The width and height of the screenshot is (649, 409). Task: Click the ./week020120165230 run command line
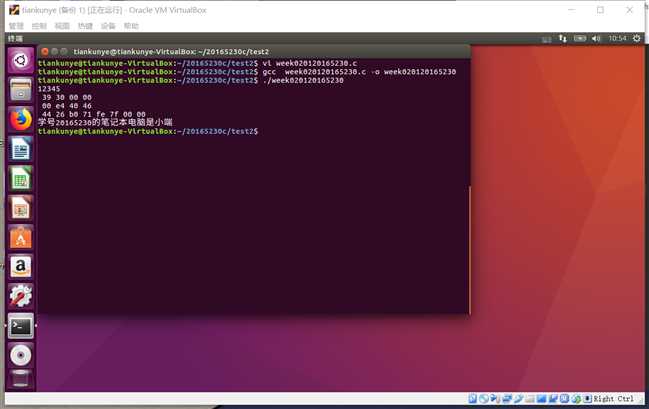pos(190,80)
